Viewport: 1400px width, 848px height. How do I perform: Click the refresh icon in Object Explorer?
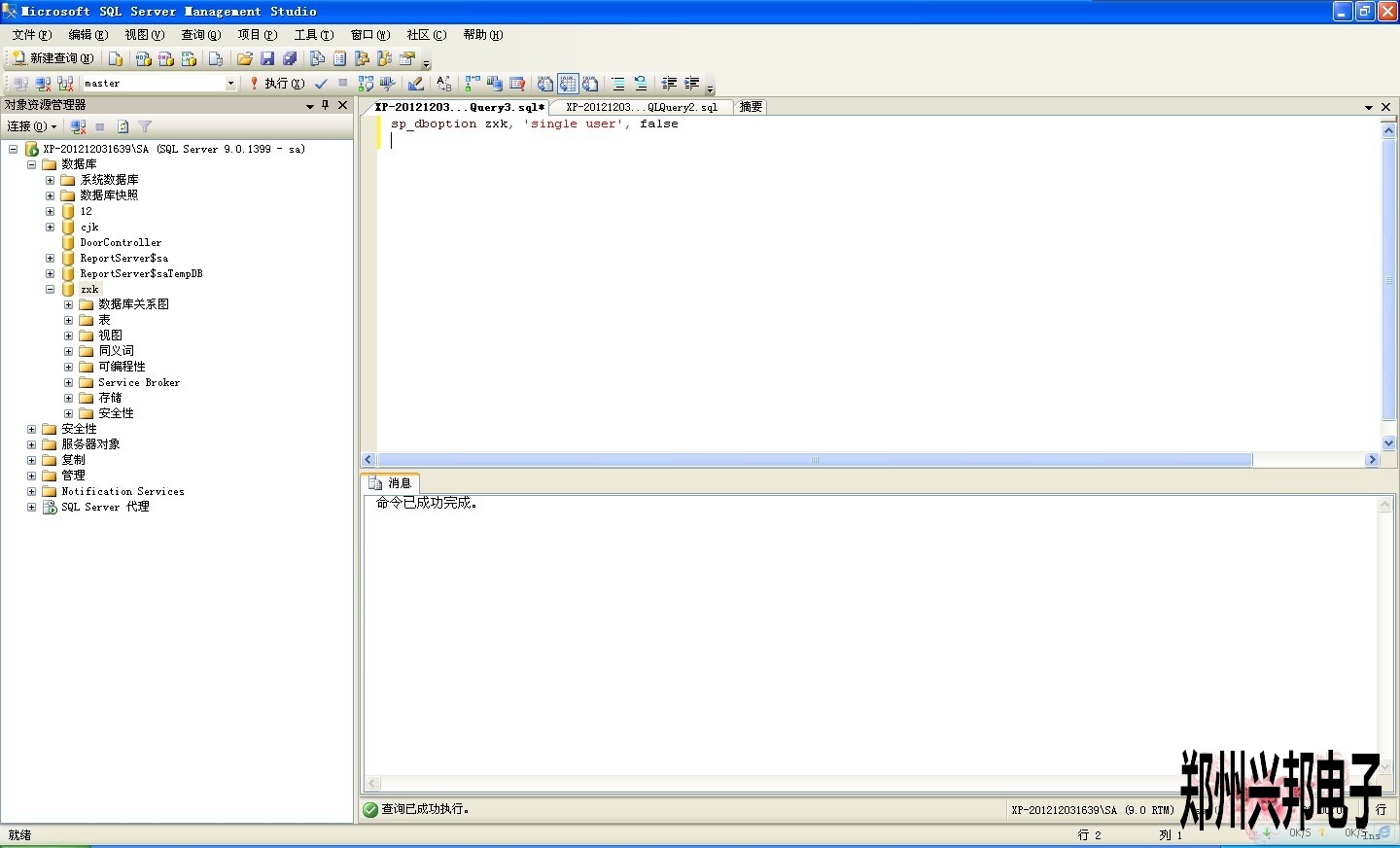[x=122, y=126]
